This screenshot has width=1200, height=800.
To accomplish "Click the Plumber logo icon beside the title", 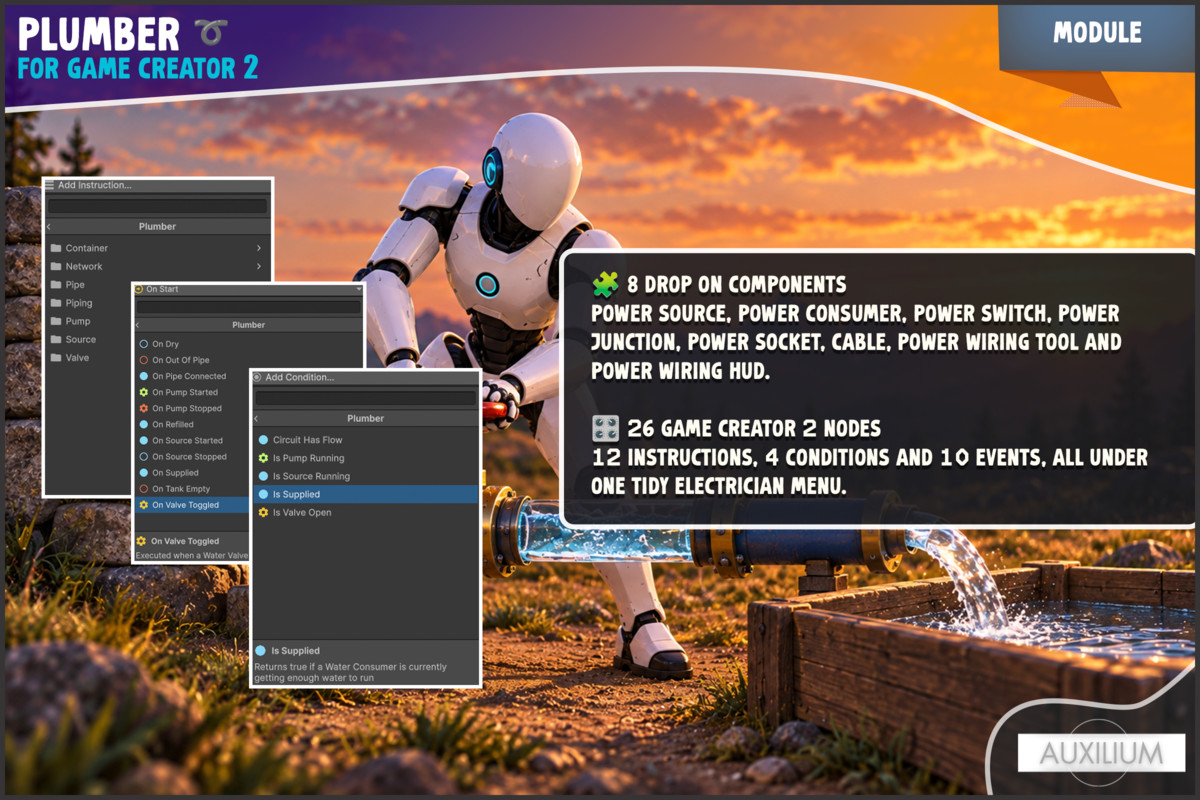I will pos(212,34).
